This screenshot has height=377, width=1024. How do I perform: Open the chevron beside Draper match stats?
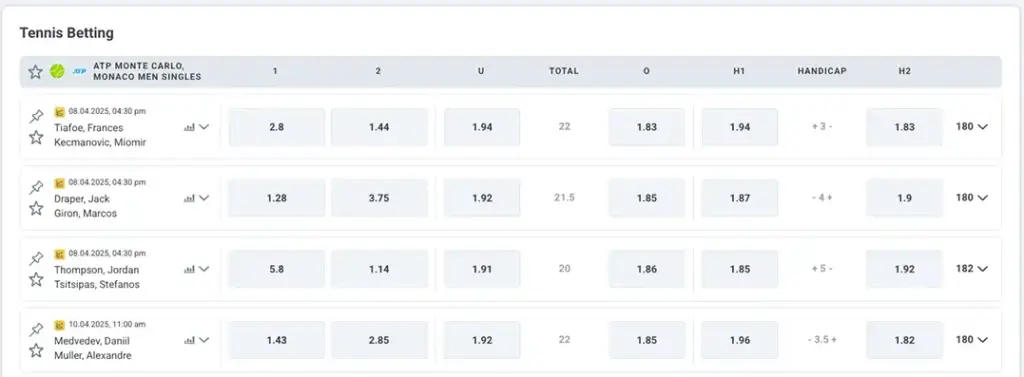tap(204, 198)
